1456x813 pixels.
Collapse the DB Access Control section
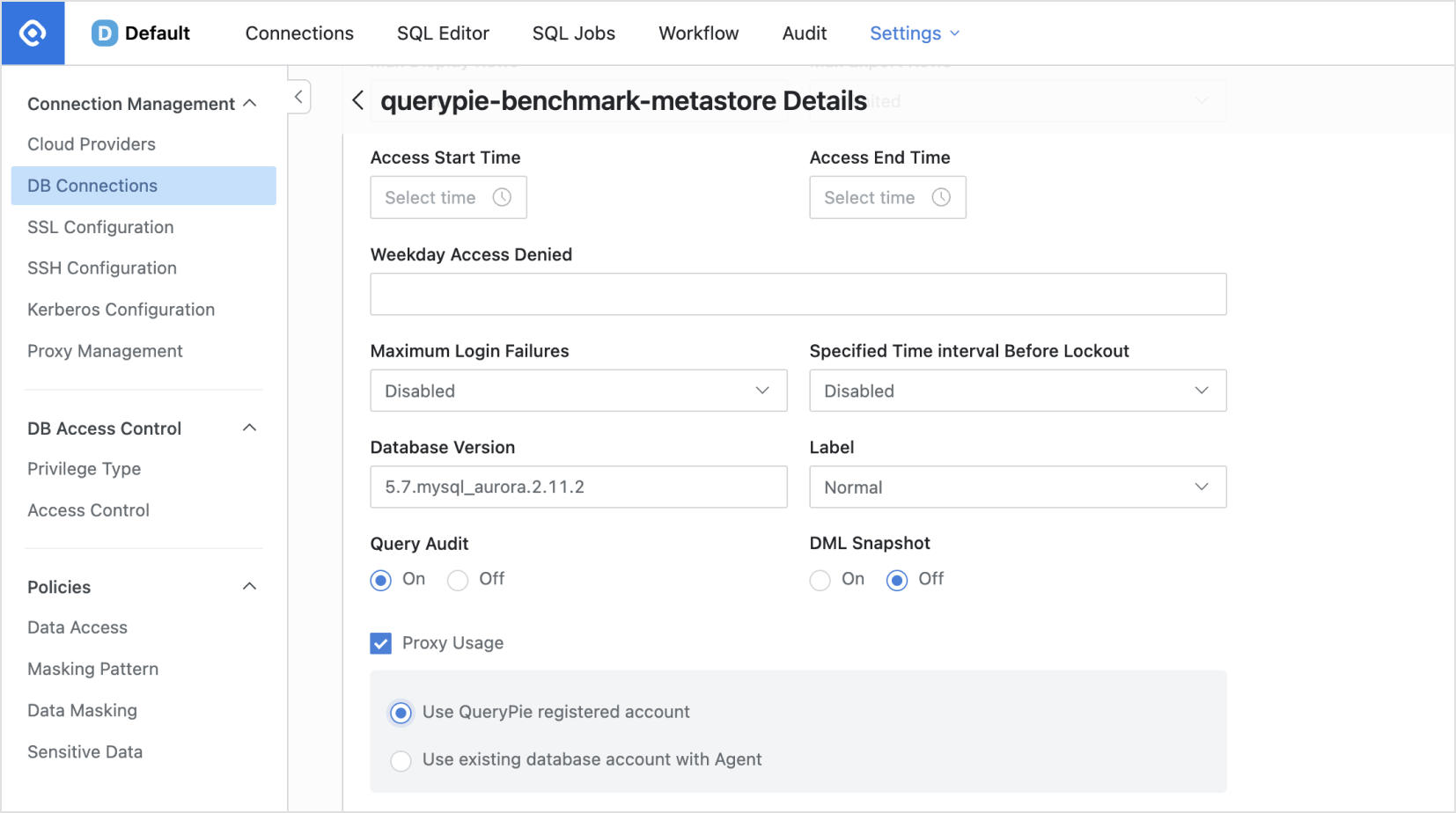(250, 428)
